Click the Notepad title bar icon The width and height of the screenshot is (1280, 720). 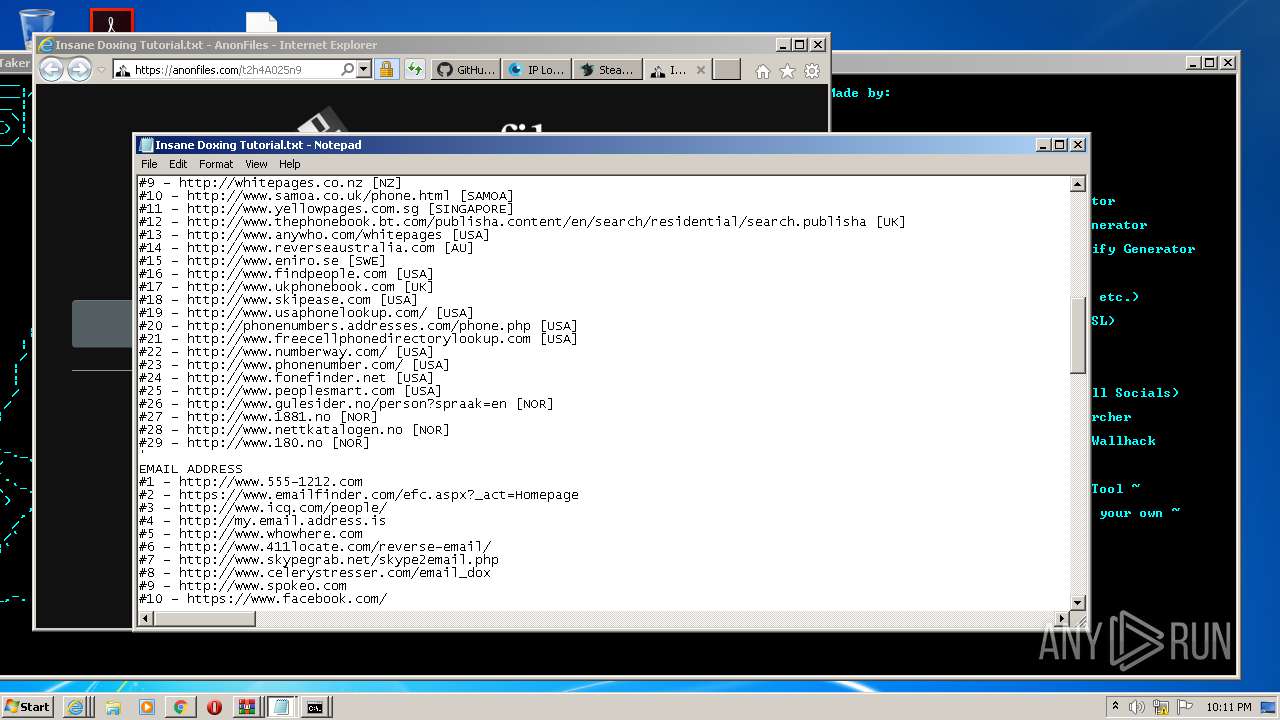[146, 145]
